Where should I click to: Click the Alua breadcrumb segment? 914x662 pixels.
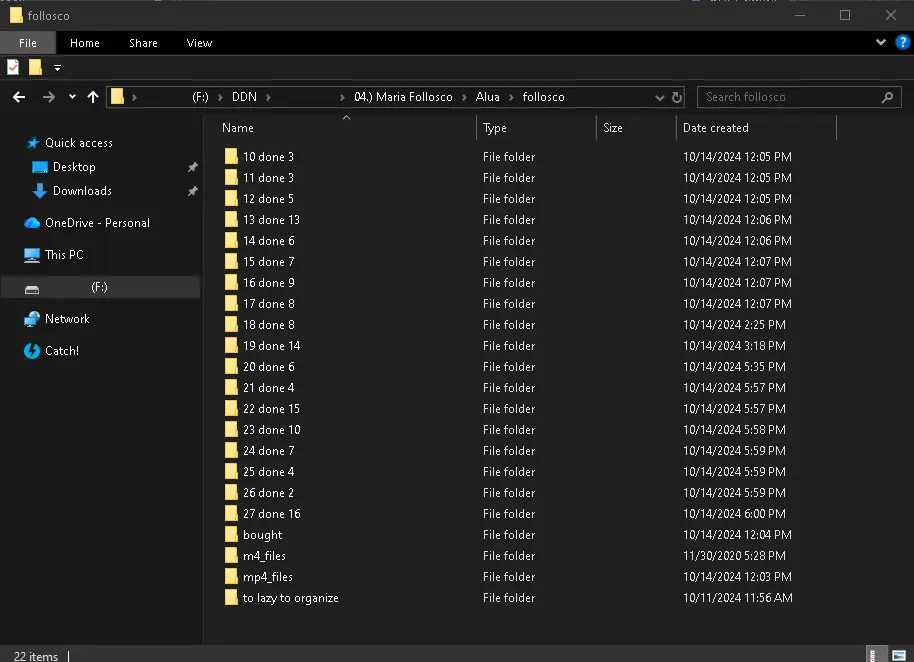pyautogui.click(x=487, y=97)
